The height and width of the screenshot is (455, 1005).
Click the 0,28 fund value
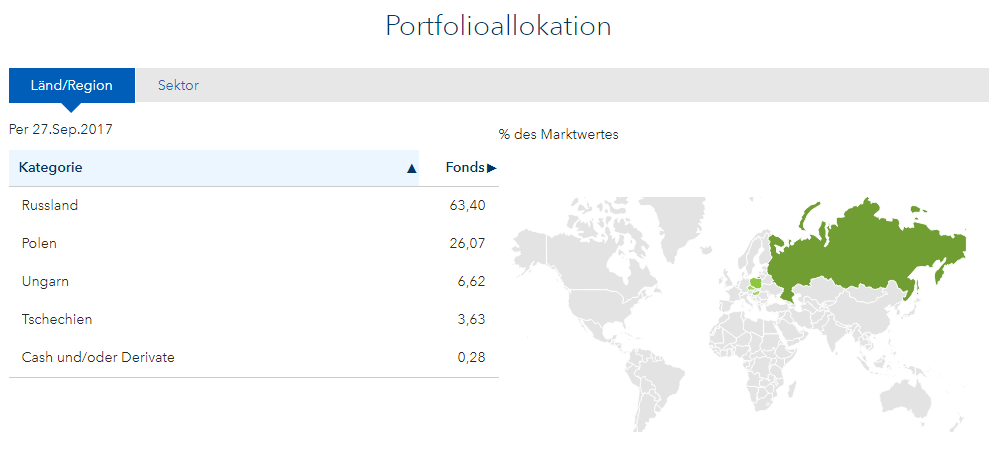[x=471, y=358]
